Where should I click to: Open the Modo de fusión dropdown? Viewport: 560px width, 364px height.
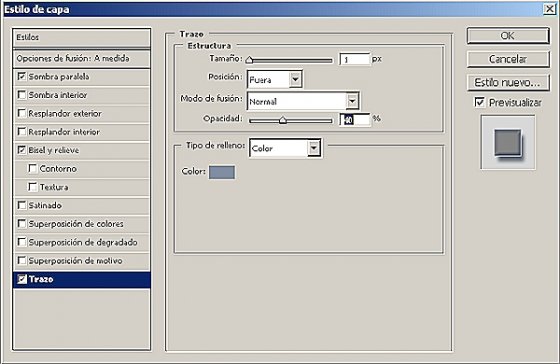click(303, 101)
